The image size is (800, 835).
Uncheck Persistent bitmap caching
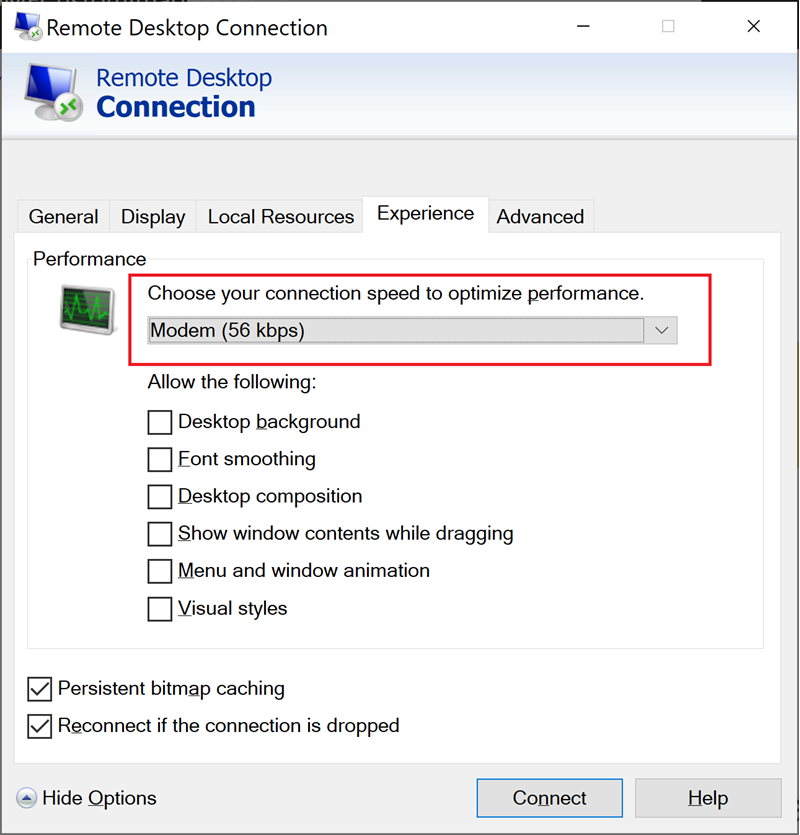[x=39, y=688]
